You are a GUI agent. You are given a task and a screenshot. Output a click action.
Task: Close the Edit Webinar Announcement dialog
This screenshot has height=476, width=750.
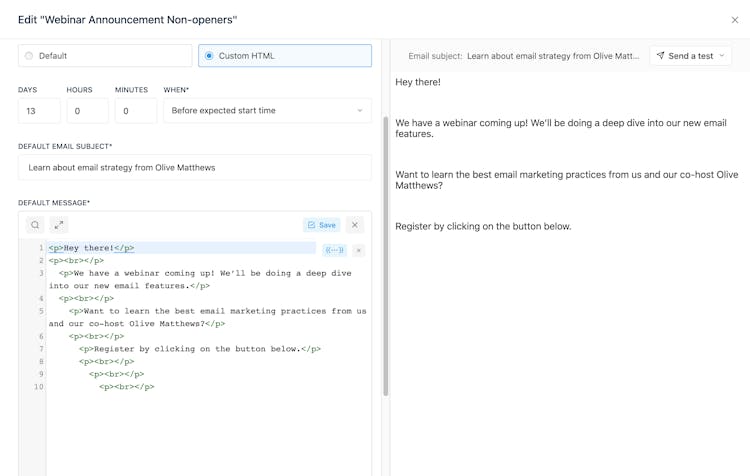pyautogui.click(x=735, y=20)
